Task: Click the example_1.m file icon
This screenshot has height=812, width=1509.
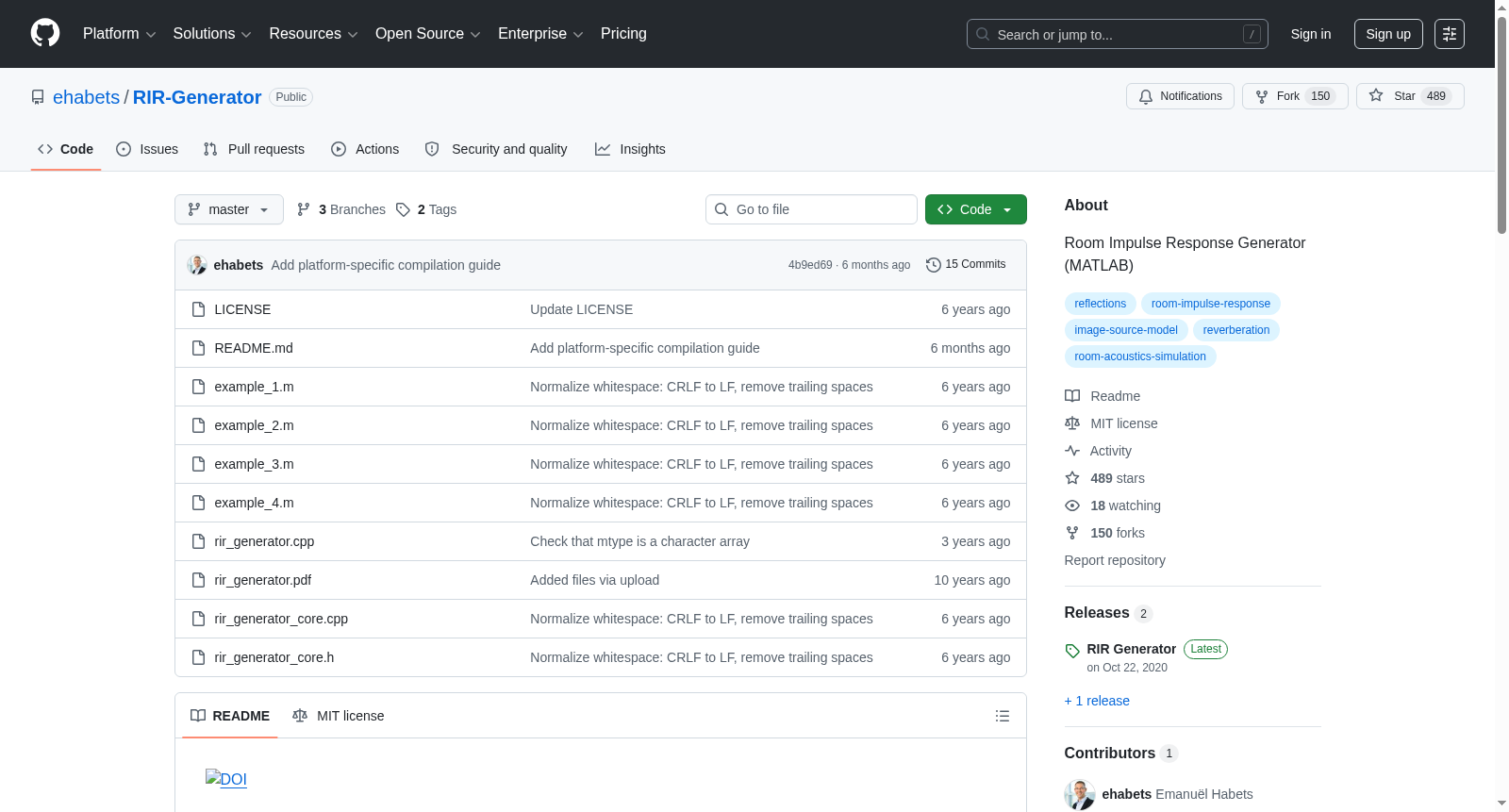Action: pyautogui.click(x=198, y=387)
